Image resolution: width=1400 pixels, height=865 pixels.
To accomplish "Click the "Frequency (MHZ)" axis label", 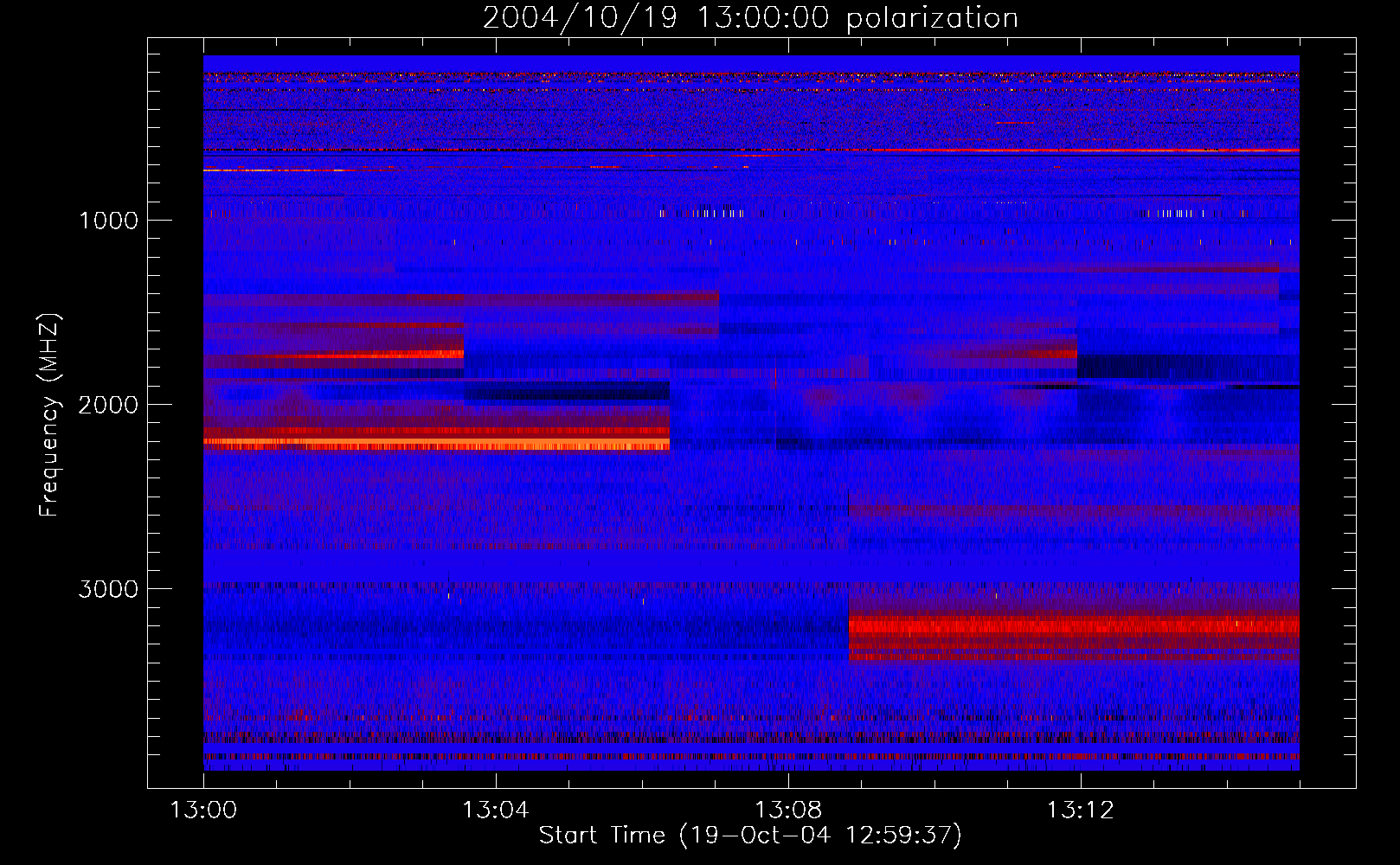I will click(49, 415).
